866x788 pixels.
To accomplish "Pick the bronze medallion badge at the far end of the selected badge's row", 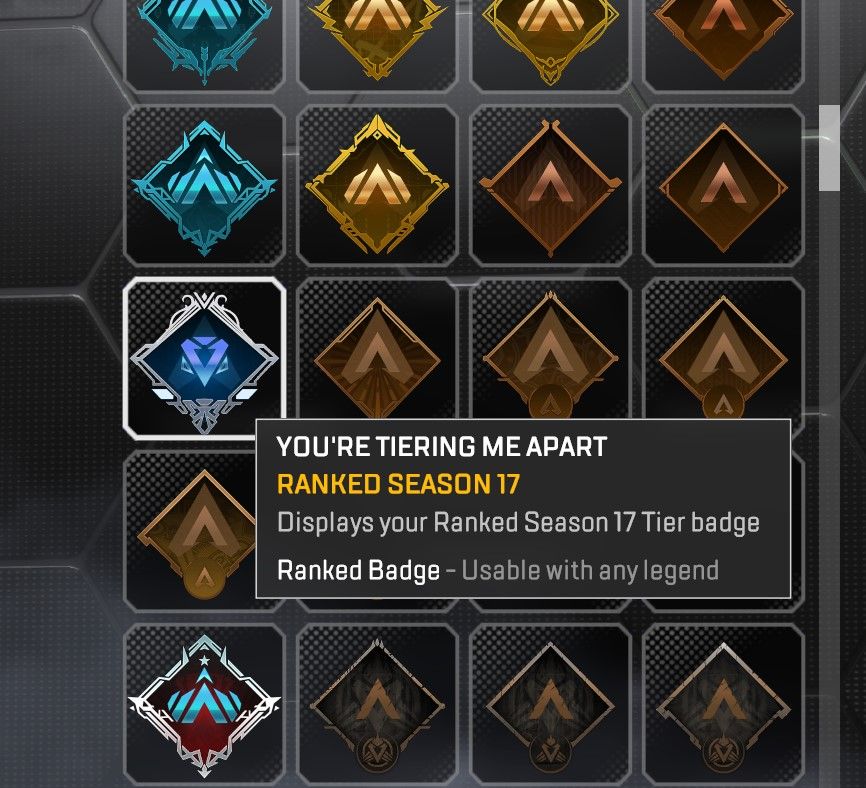I will coord(724,349).
